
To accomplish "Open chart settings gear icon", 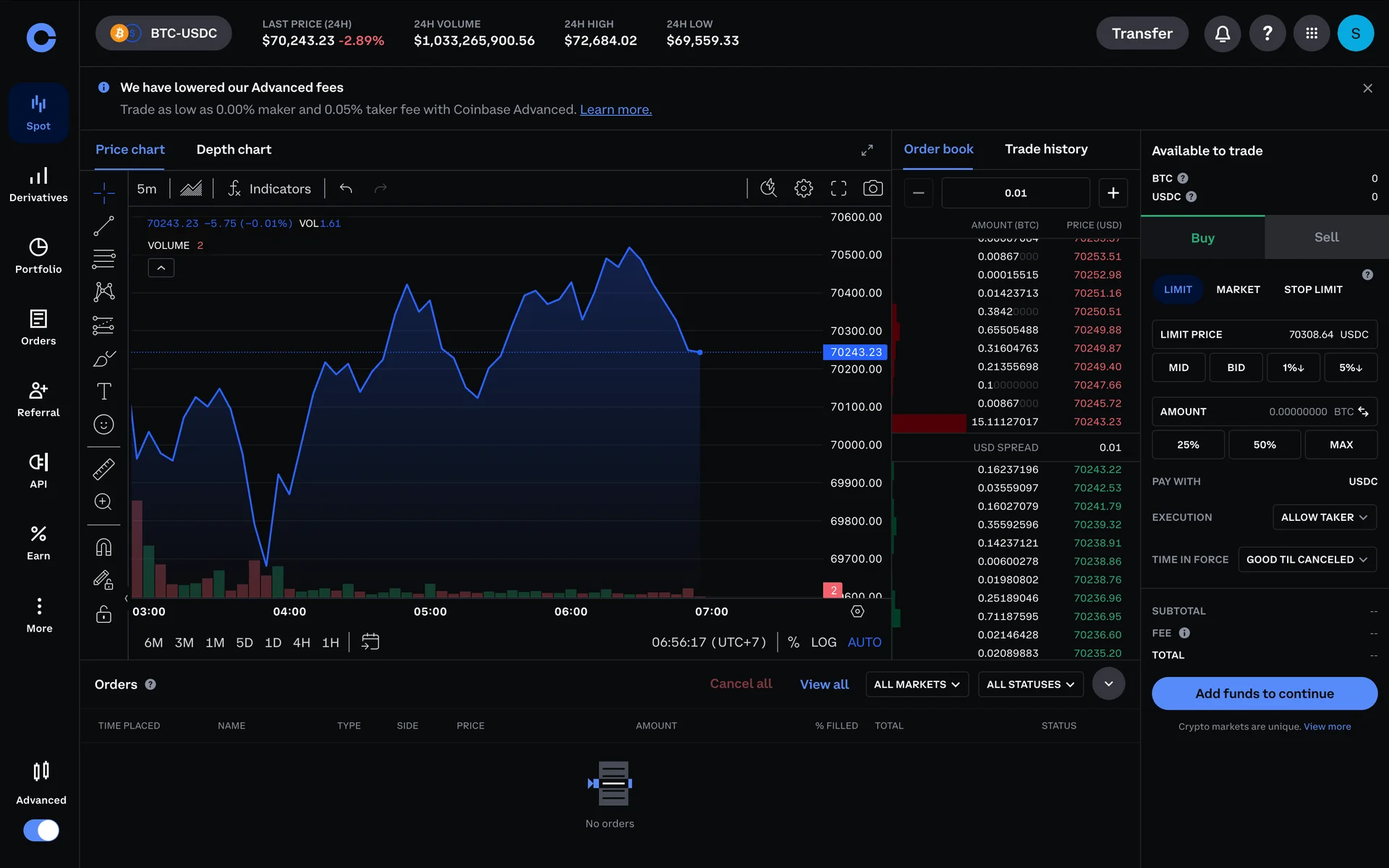I will pyautogui.click(x=803, y=189).
